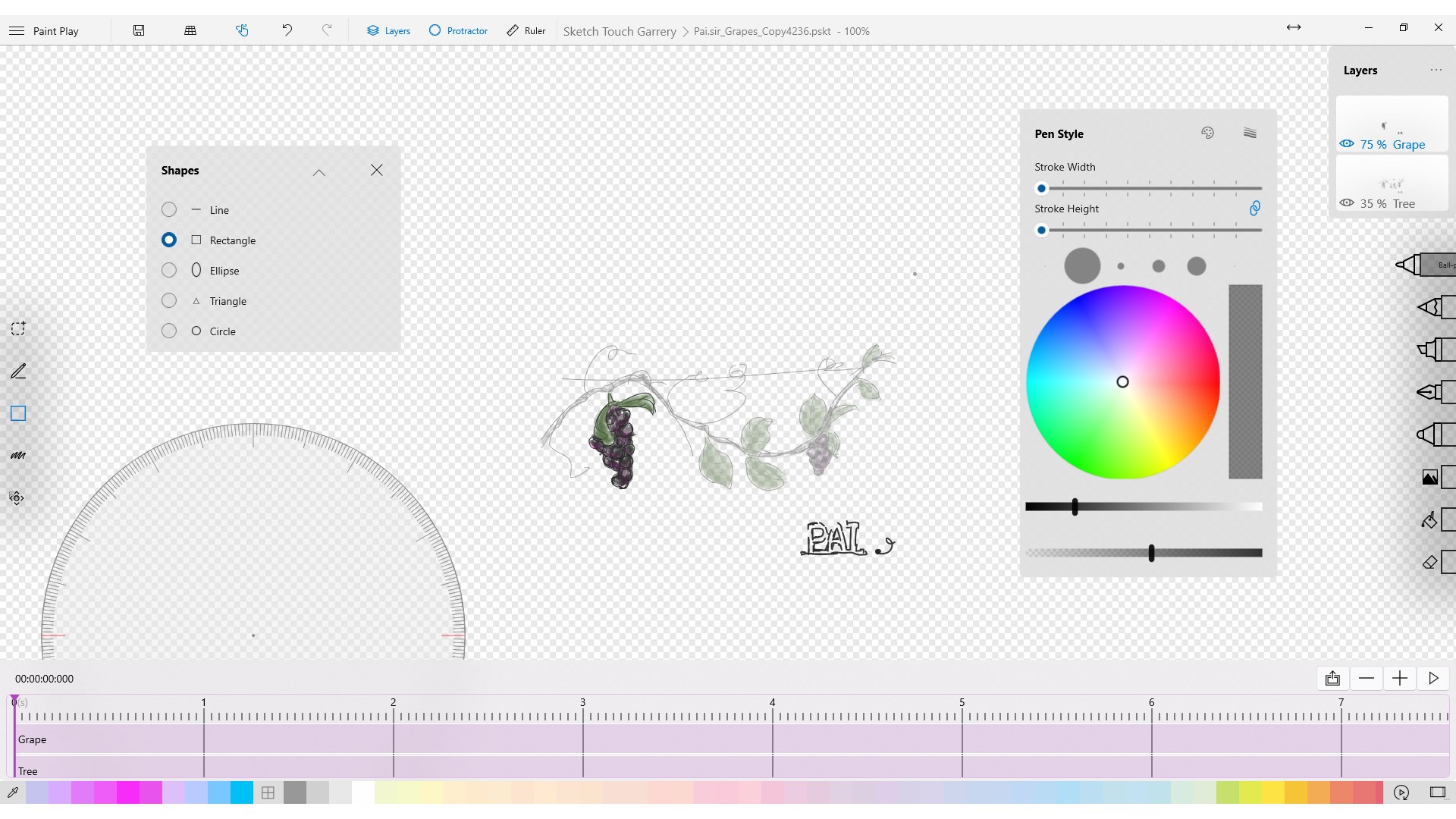Open the color palette icon in Pen Style

click(x=1208, y=133)
